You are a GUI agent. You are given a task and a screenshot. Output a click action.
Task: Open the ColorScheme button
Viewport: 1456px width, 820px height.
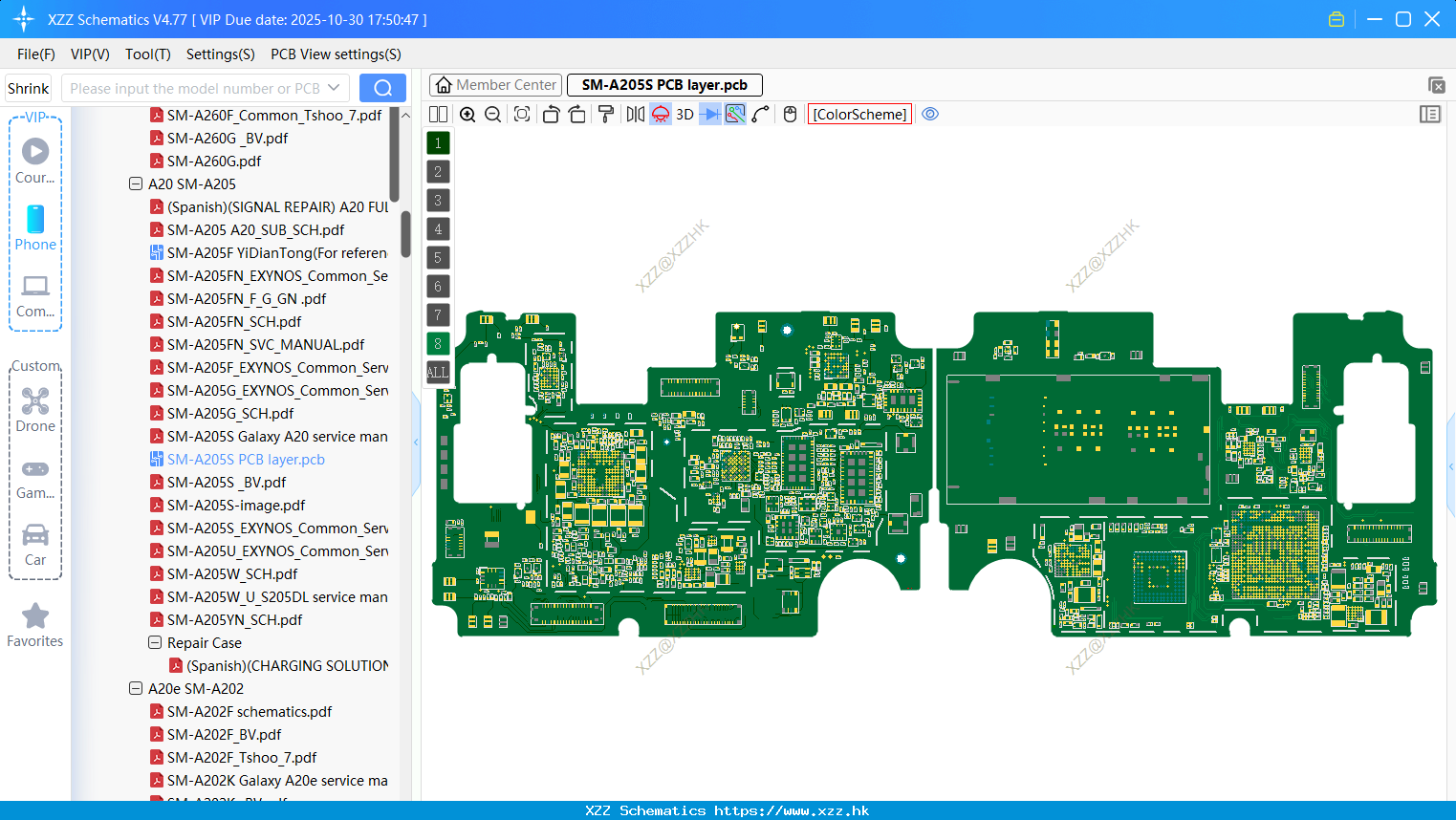tap(859, 115)
